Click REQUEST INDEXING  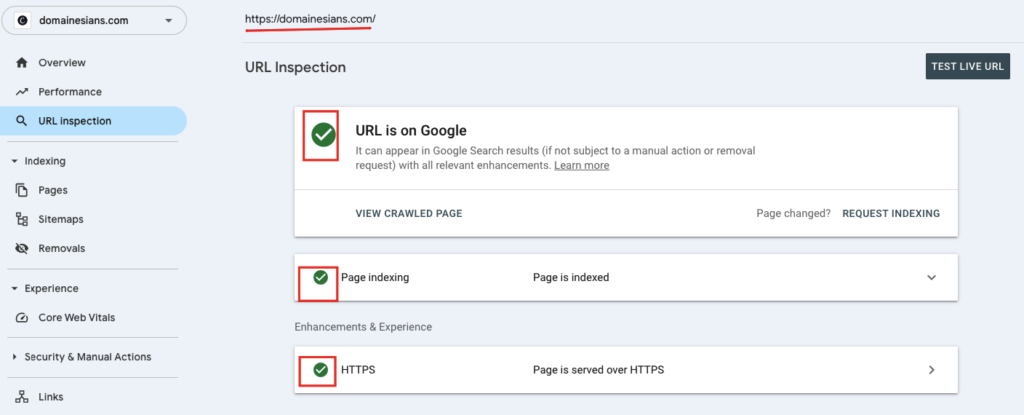pyautogui.click(x=891, y=214)
